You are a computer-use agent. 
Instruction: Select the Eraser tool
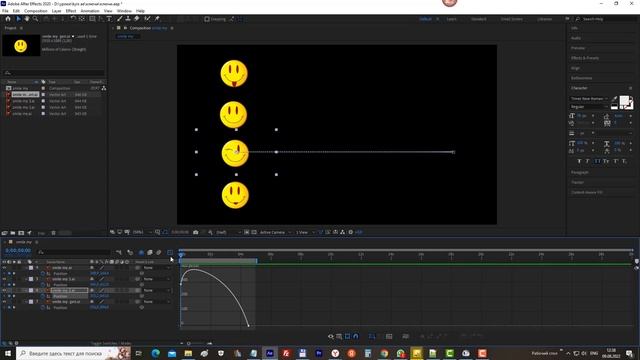coord(137,19)
